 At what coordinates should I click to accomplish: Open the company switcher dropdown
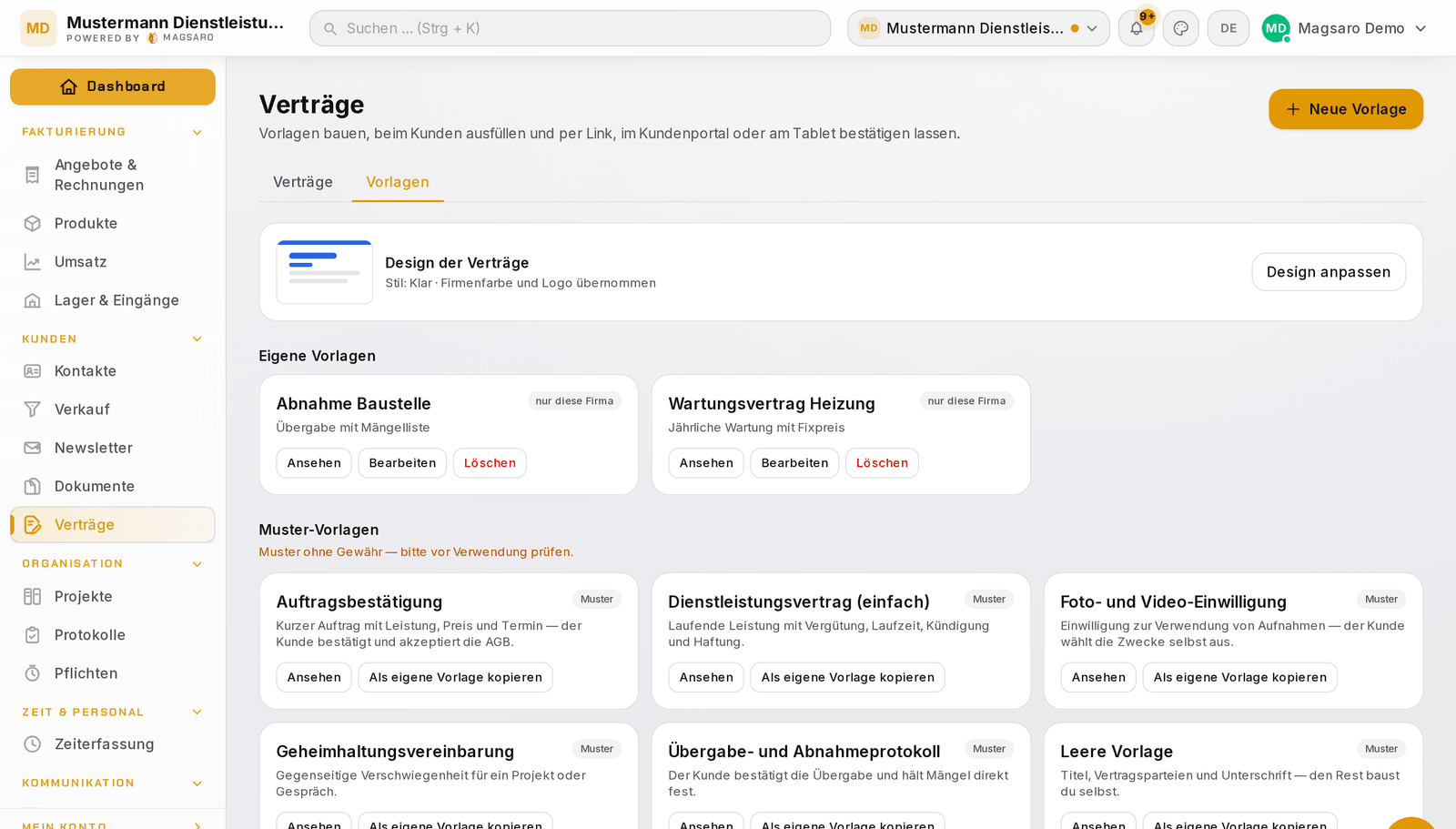978,28
